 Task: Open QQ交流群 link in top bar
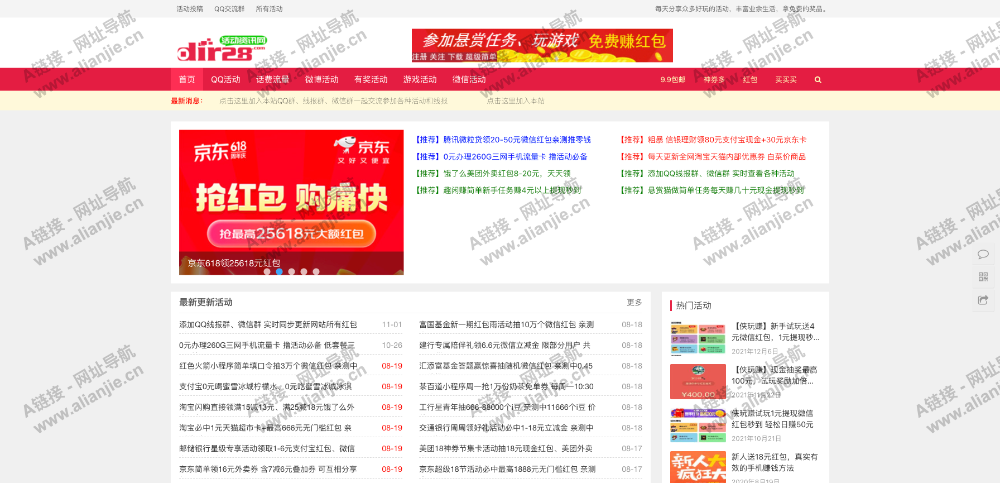click(229, 8)
